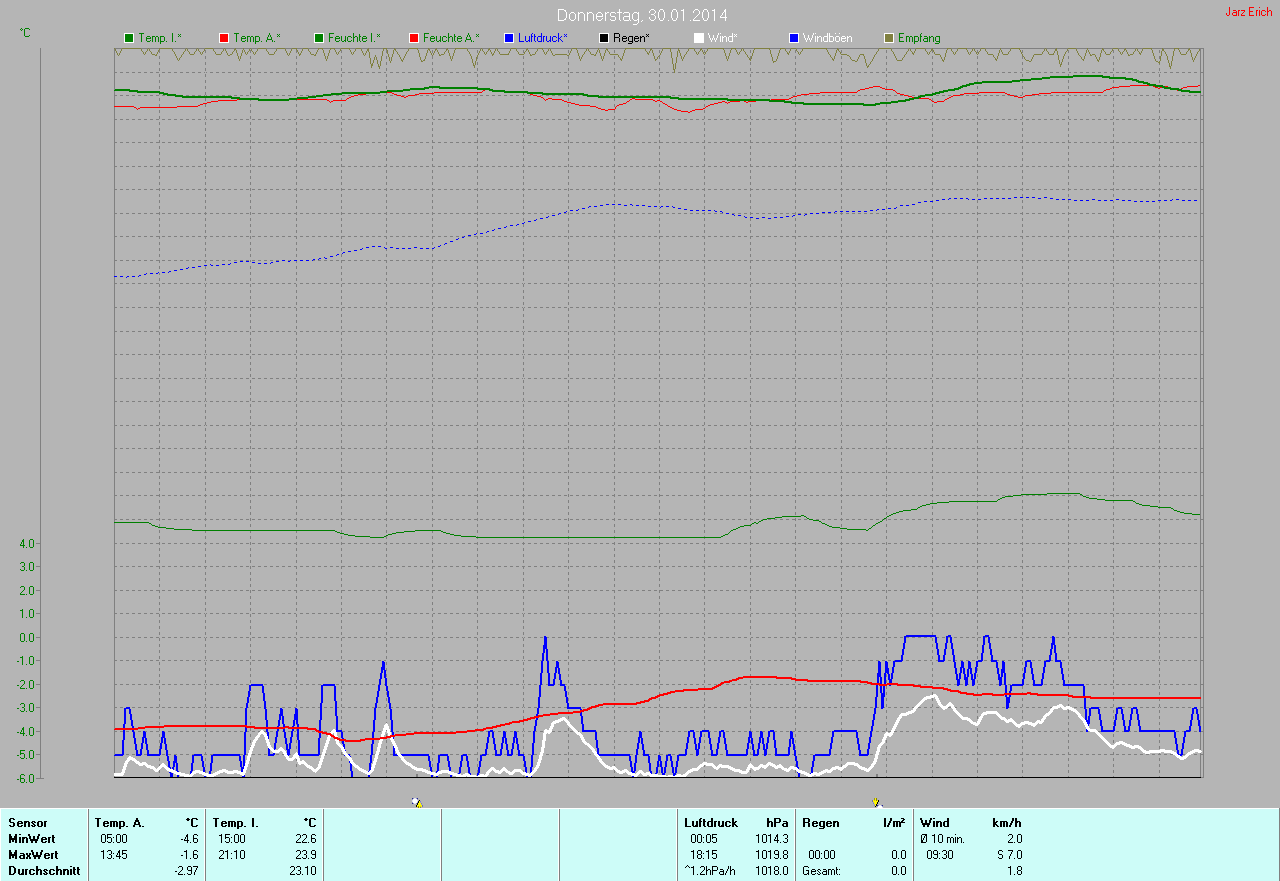This screenshot has height=881, width=1280.
Task: Click the S 7.0 wind maximum value
Action: tap(1008, 855)
